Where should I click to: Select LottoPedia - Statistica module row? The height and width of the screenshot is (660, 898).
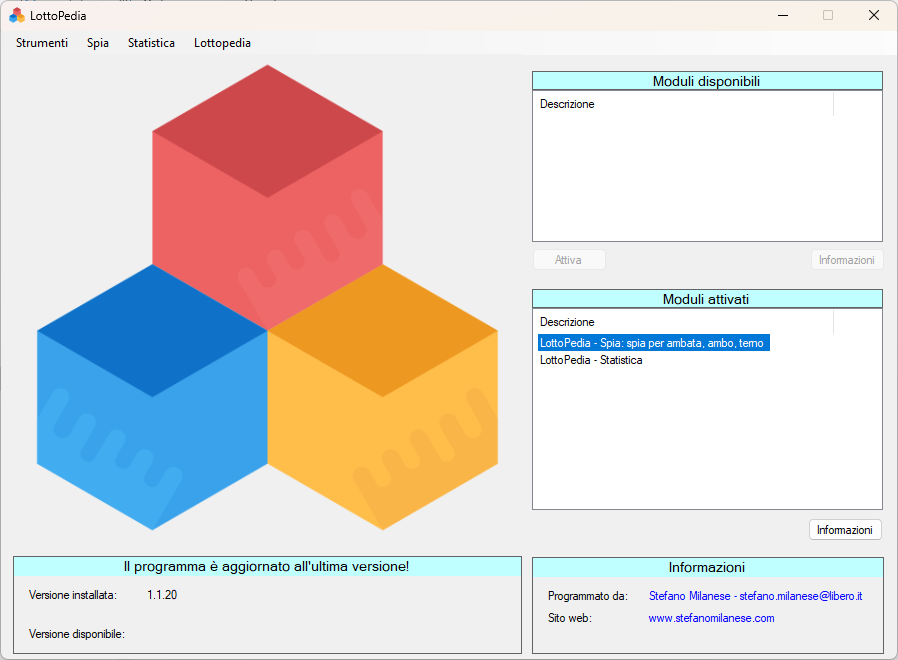[591, 360]
